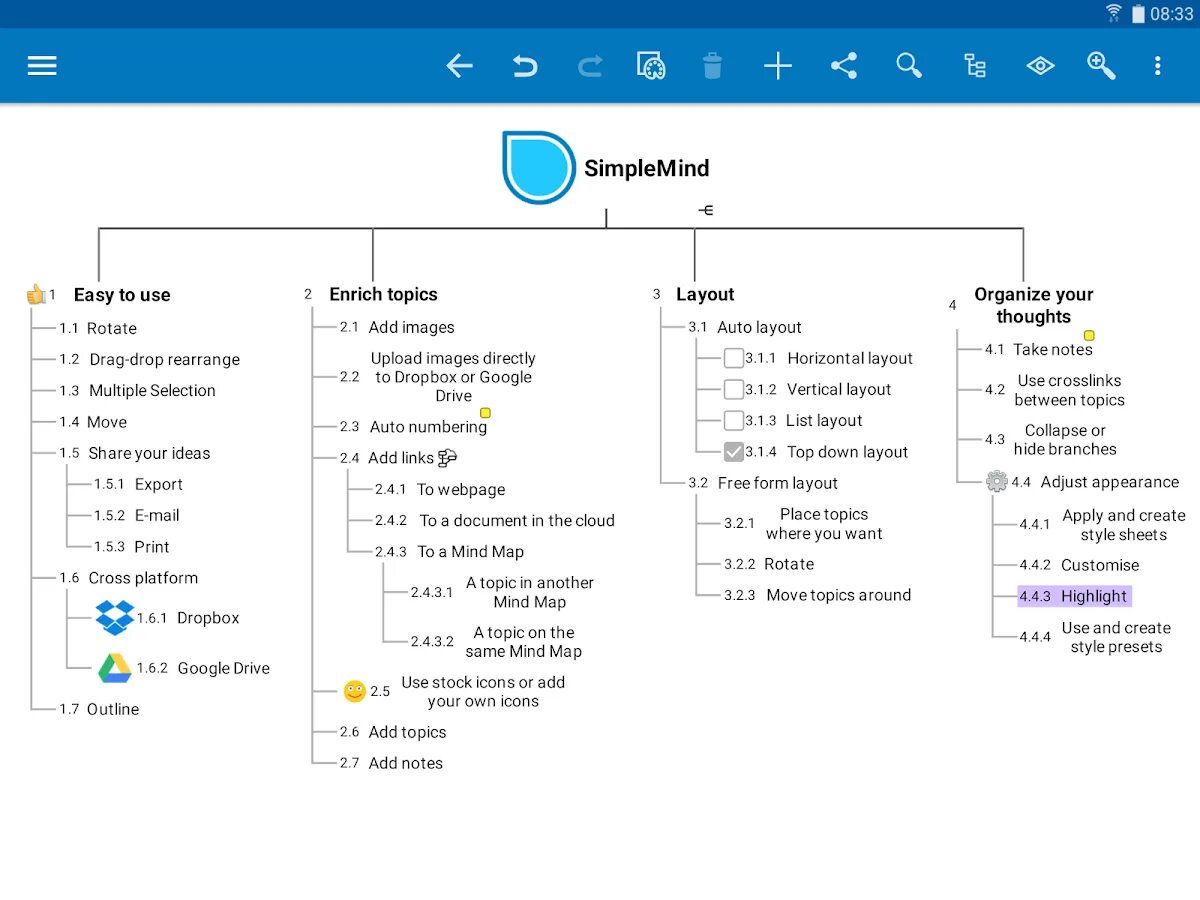
Task: Select A topic on the same Mind Map
Action: (523, 642)
